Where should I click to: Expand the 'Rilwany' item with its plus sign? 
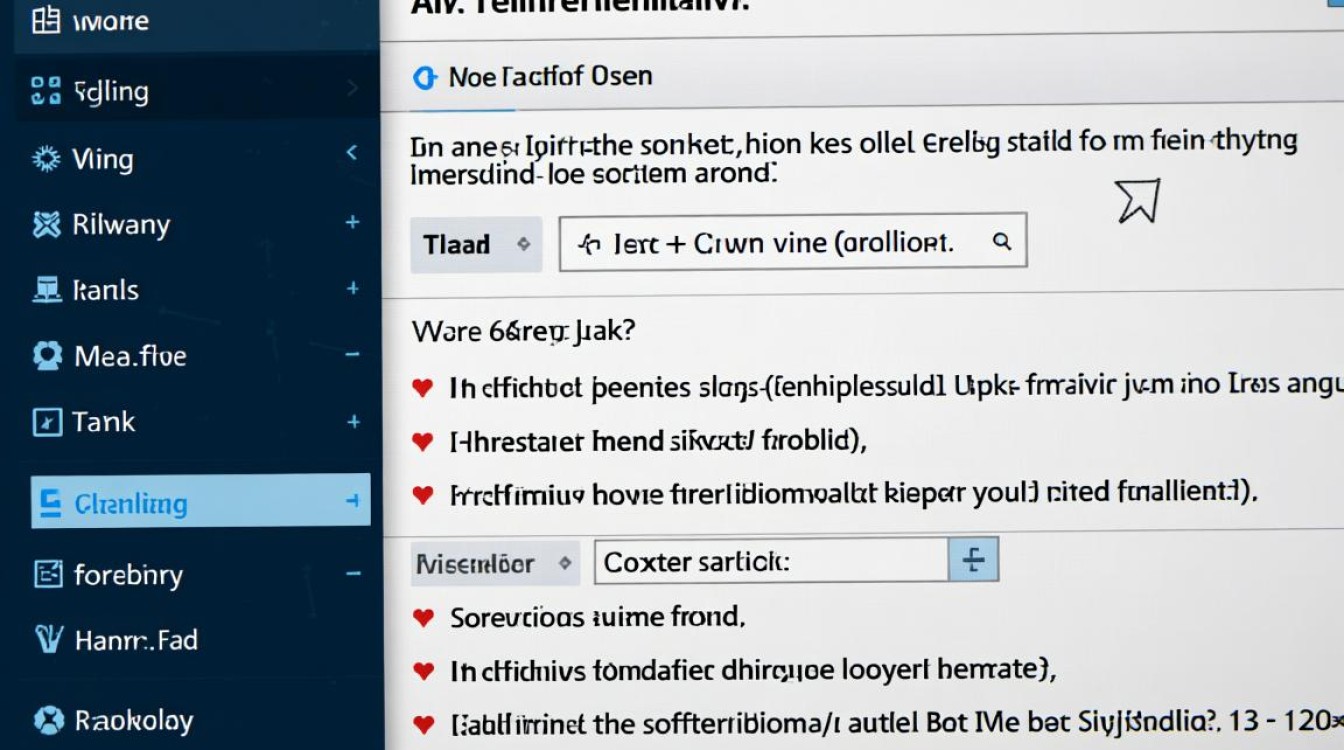[352, 223]
